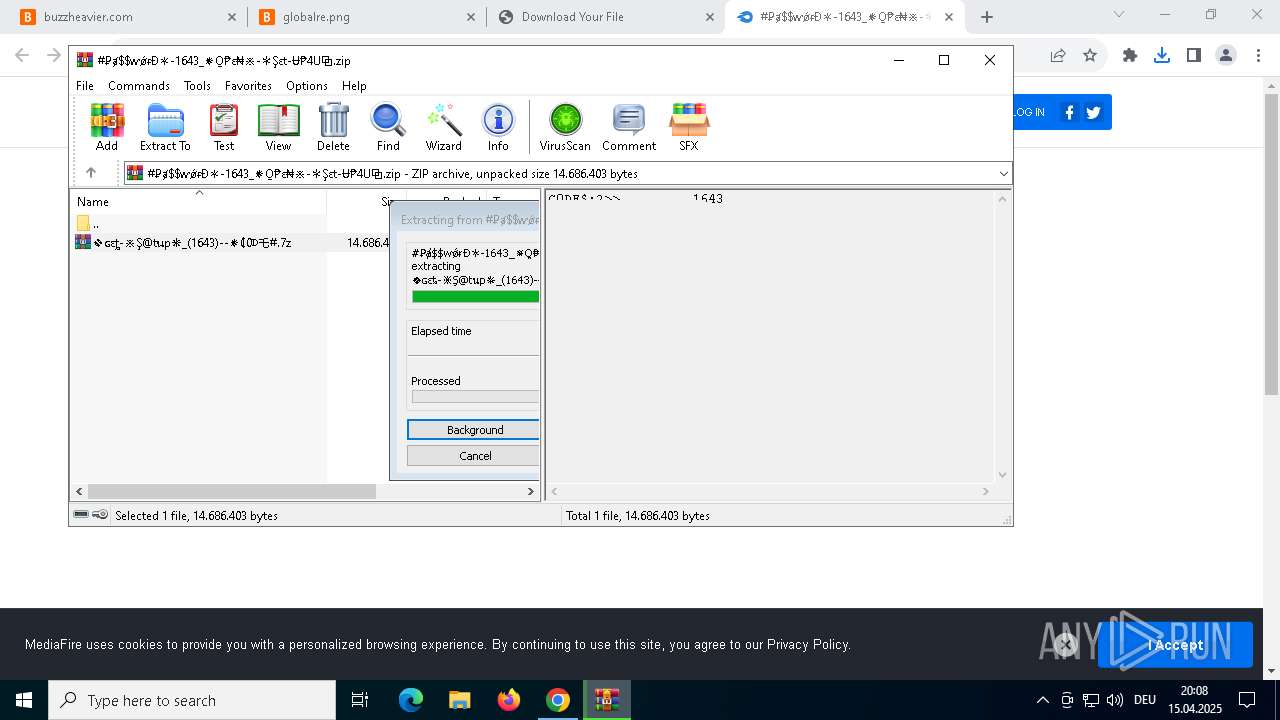Open the WinRAR File menu

[x=85, y=86]
